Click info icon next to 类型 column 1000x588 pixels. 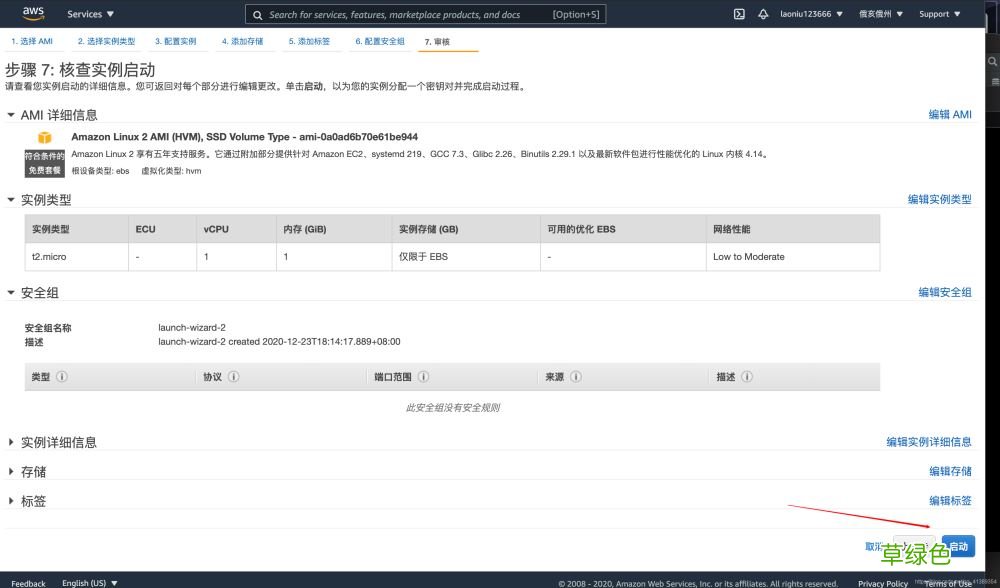(x=62, y=377)
